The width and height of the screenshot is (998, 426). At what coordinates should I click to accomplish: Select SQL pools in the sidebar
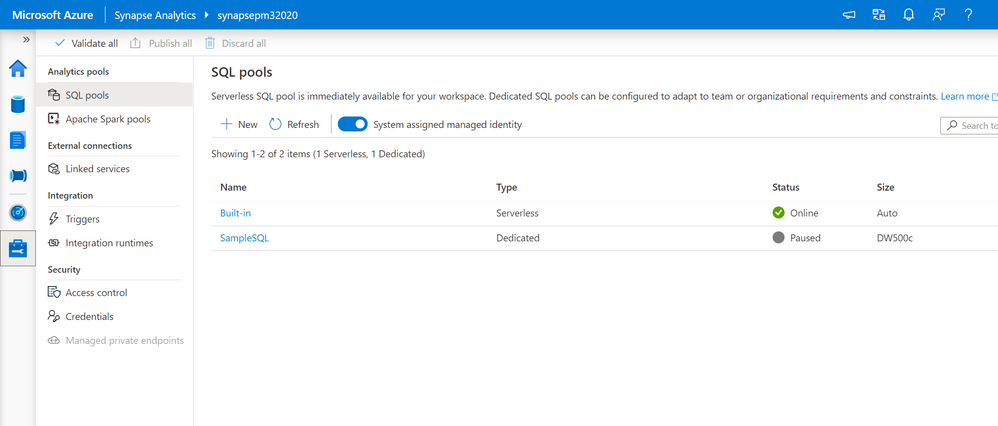[x=114, y=95]
